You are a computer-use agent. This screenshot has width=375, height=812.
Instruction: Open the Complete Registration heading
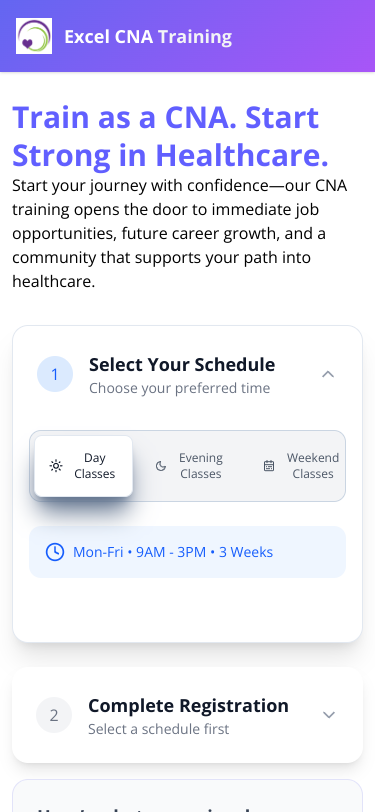pos(189,706)
